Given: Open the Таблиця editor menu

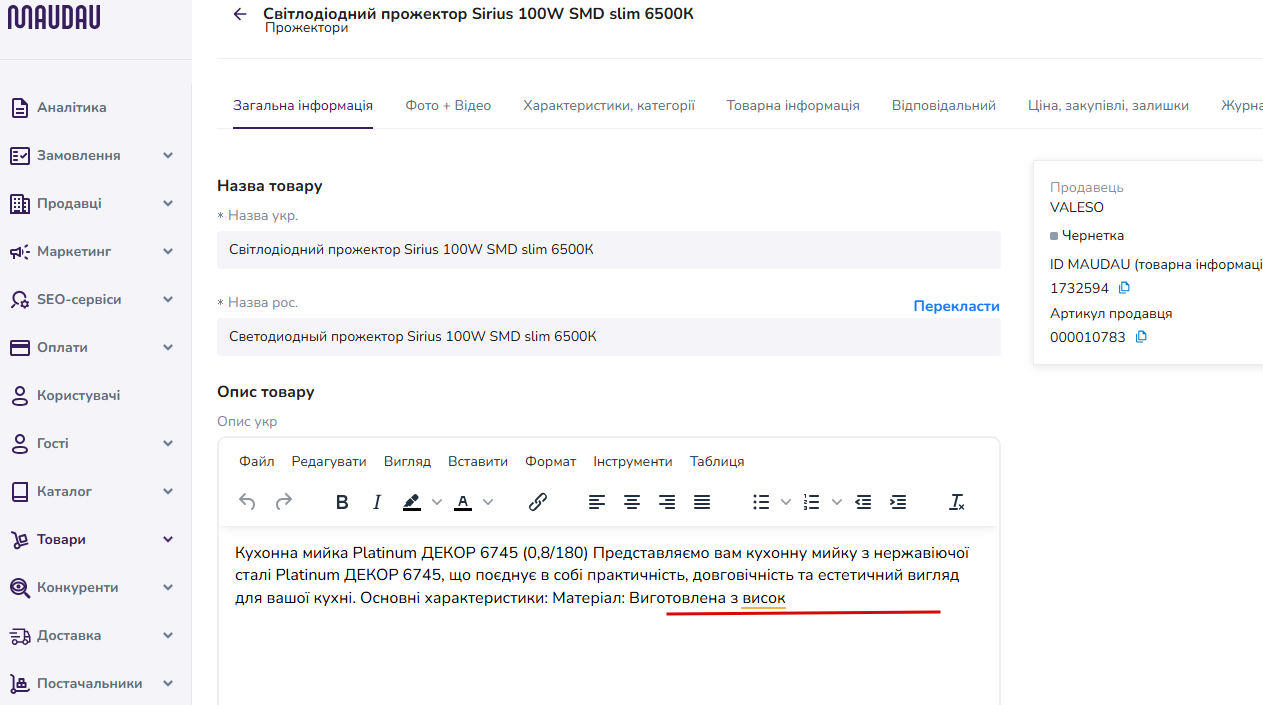Looking at the screenshot, I should click(717, 462).
